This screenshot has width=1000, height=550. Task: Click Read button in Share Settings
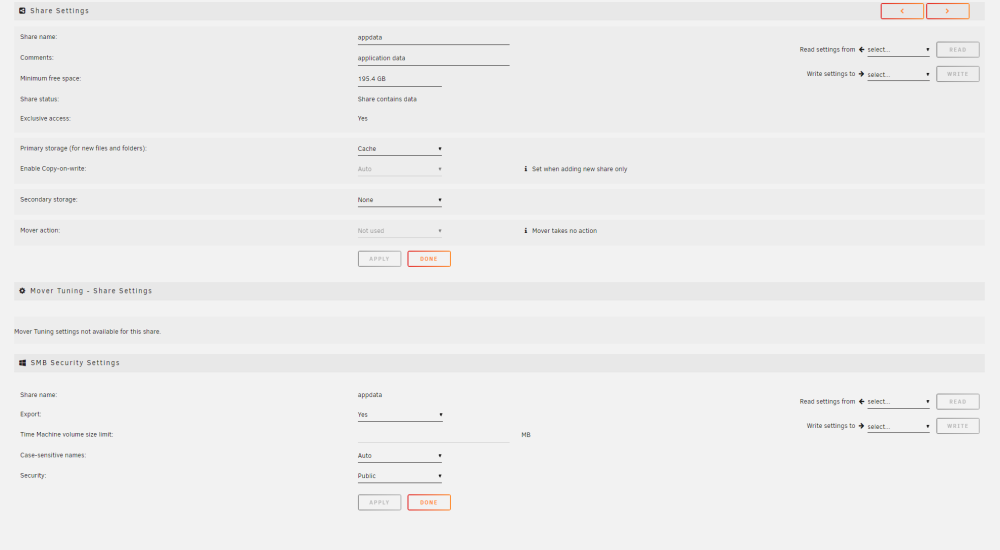(957, 50)
